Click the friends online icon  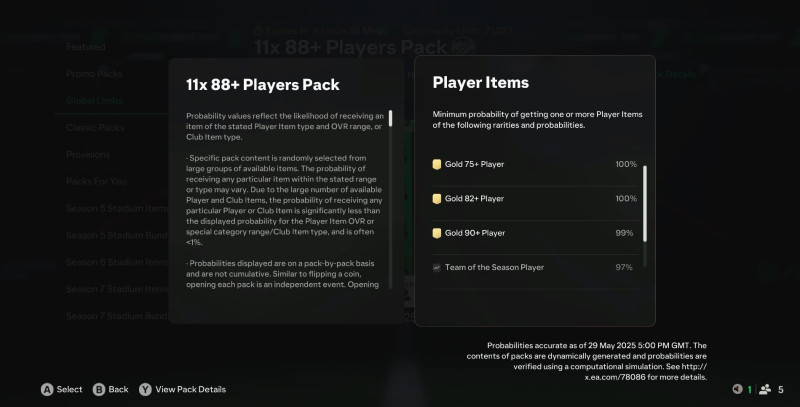pos(765,389)
